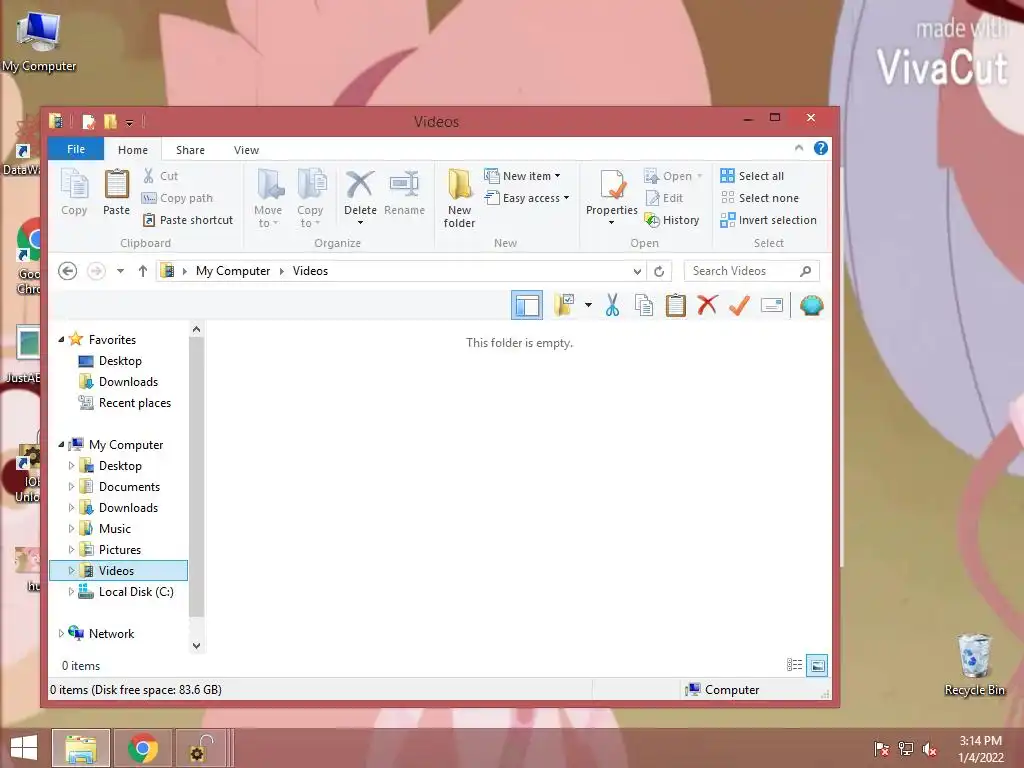
Task: Click the Forward navigation arrow
Action: point(96,270)
